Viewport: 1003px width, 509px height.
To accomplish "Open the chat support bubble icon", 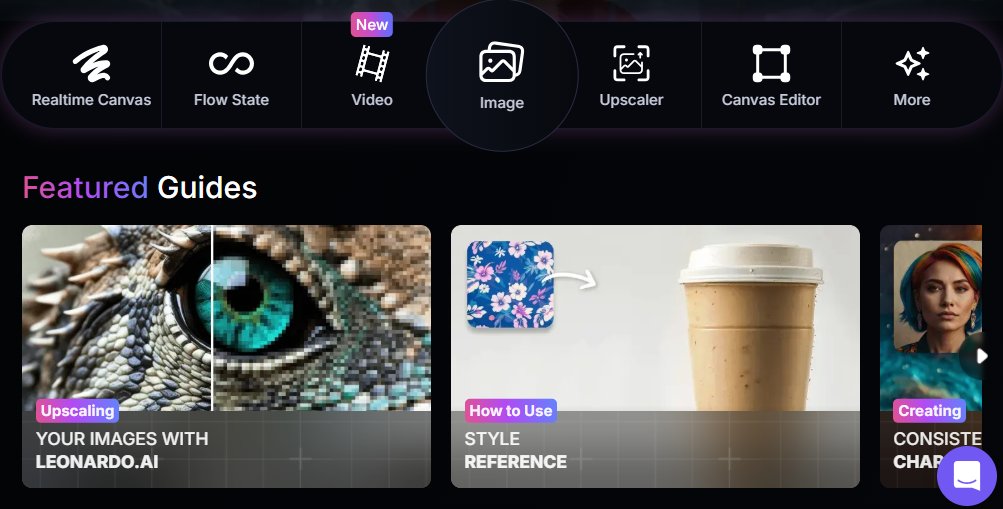I will (x=967, y=476).
